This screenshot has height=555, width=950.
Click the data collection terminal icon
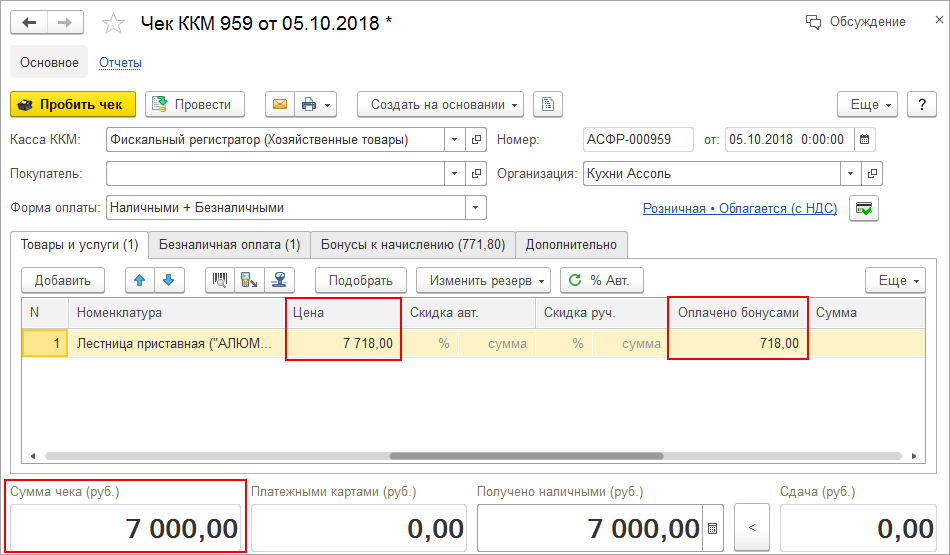249,281
